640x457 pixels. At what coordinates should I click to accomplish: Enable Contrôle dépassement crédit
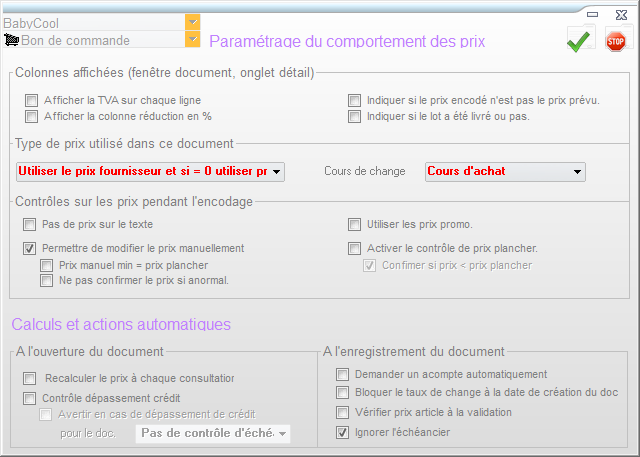click(x=29, y=397)
